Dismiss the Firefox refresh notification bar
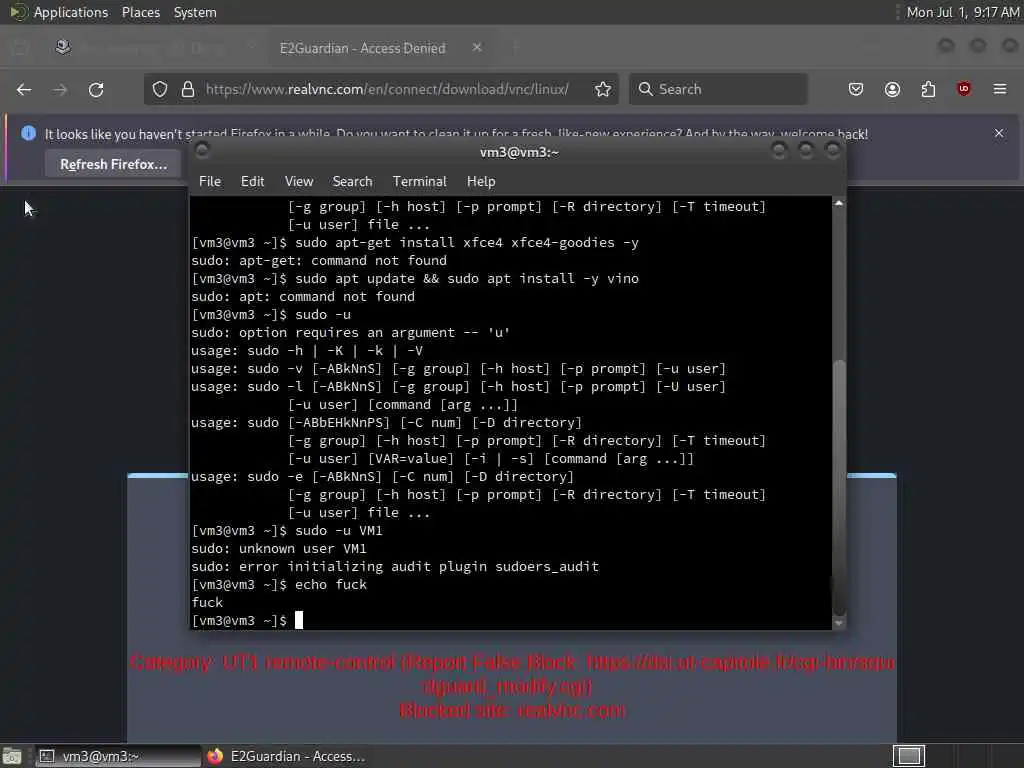 (x=999, y=133)
